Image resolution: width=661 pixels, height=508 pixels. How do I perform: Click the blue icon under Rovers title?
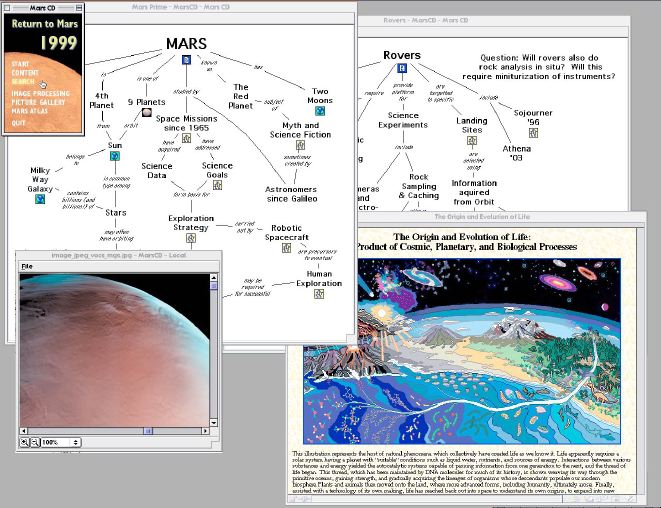(401, 69)
